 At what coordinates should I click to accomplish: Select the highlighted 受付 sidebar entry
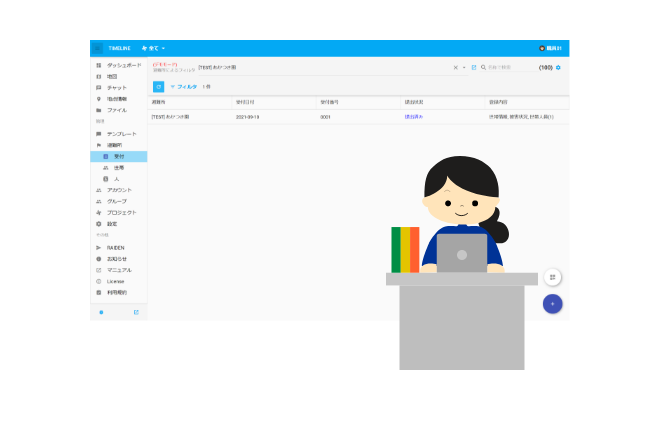point(119,157)
